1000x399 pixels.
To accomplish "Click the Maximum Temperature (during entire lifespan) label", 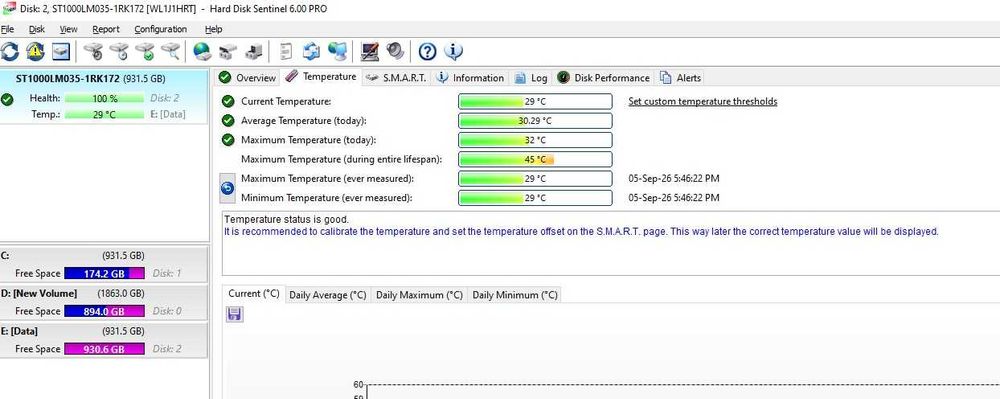I will tap(341, 159).
